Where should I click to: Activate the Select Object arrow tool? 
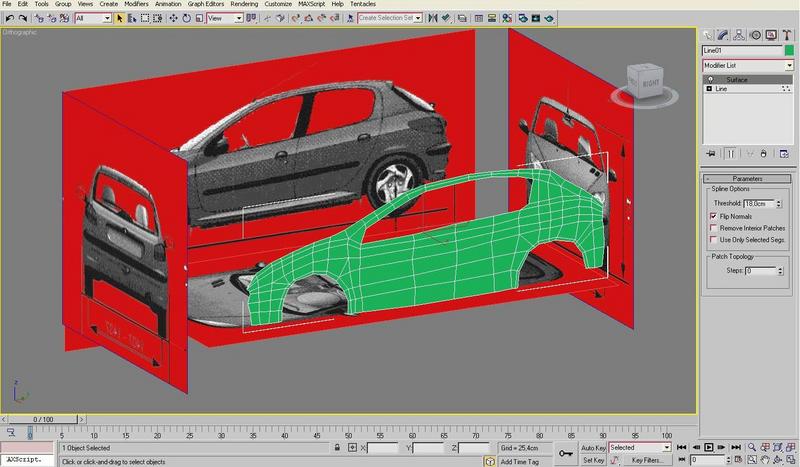point(120,18)
